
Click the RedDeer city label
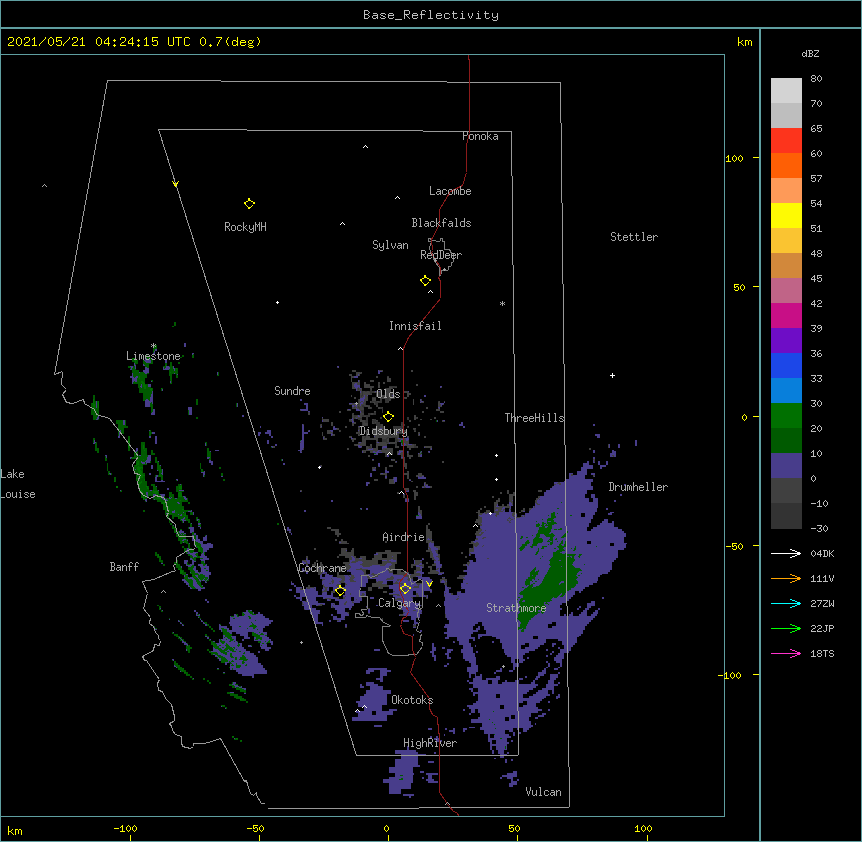point(441,255)
